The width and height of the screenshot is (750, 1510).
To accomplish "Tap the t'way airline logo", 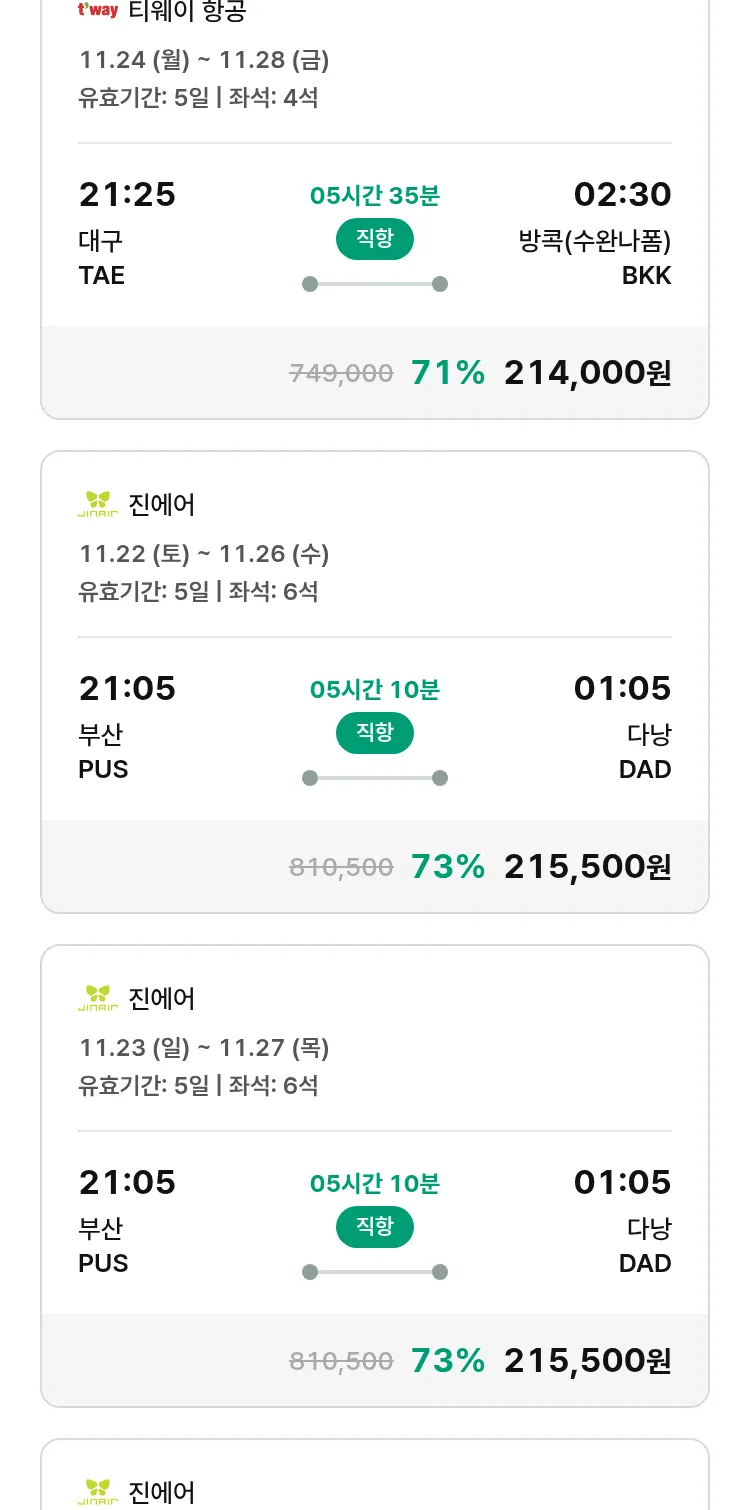I will (x=98, y=11).
